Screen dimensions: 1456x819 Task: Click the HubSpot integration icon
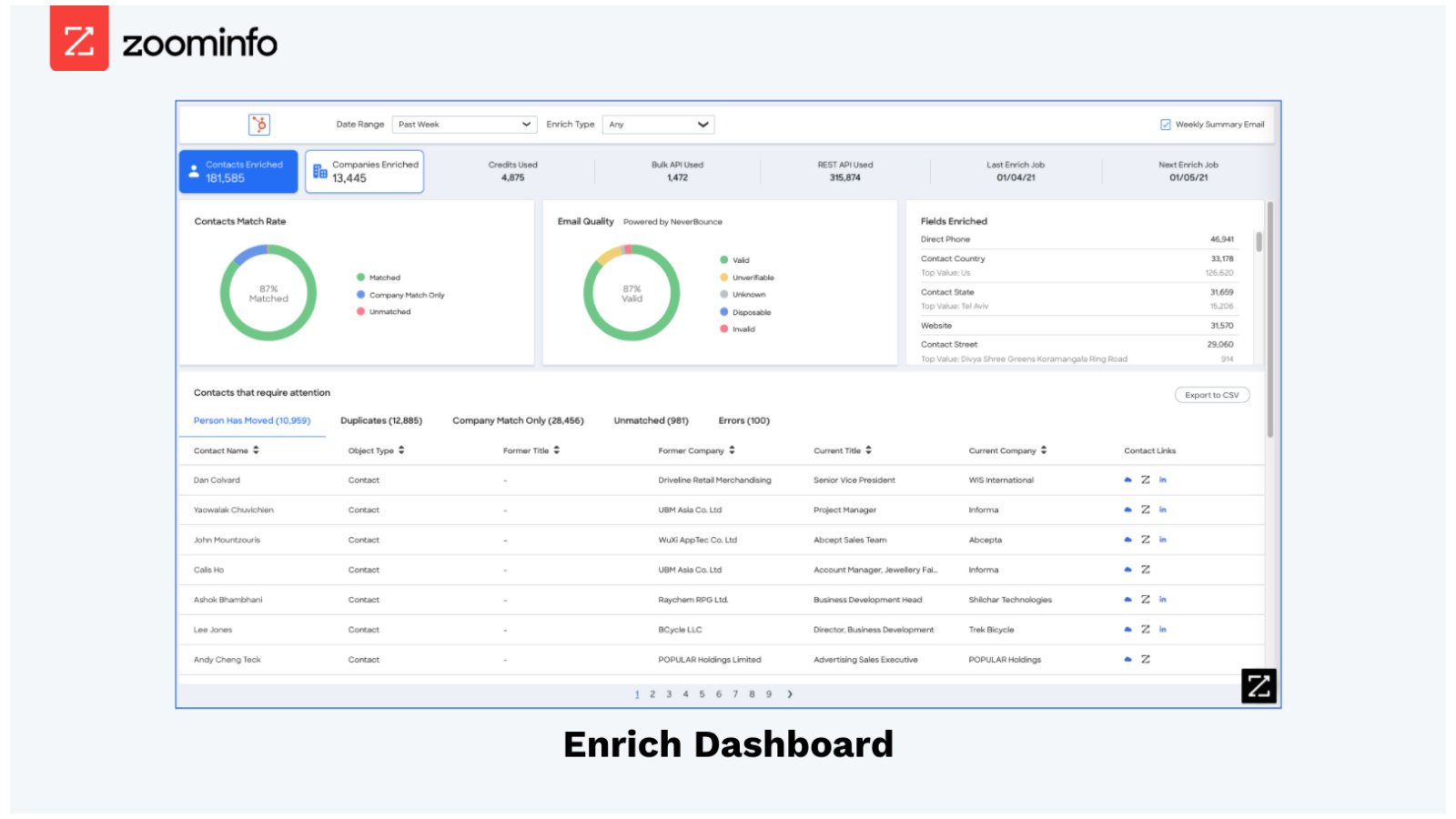tap(259, 124)
